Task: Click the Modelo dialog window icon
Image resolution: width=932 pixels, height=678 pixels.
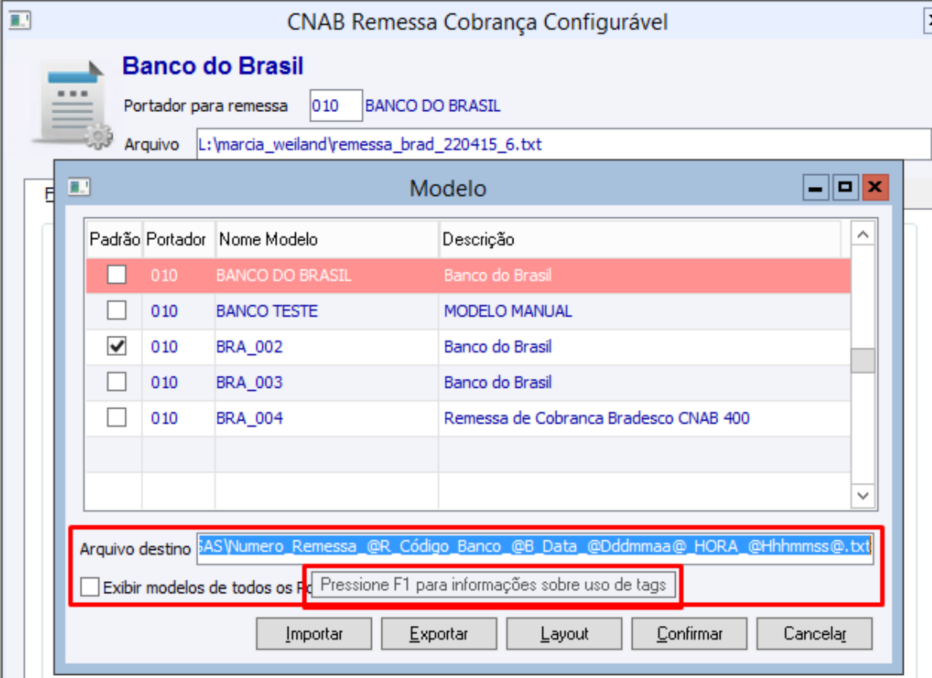Action: coord(78,188)
